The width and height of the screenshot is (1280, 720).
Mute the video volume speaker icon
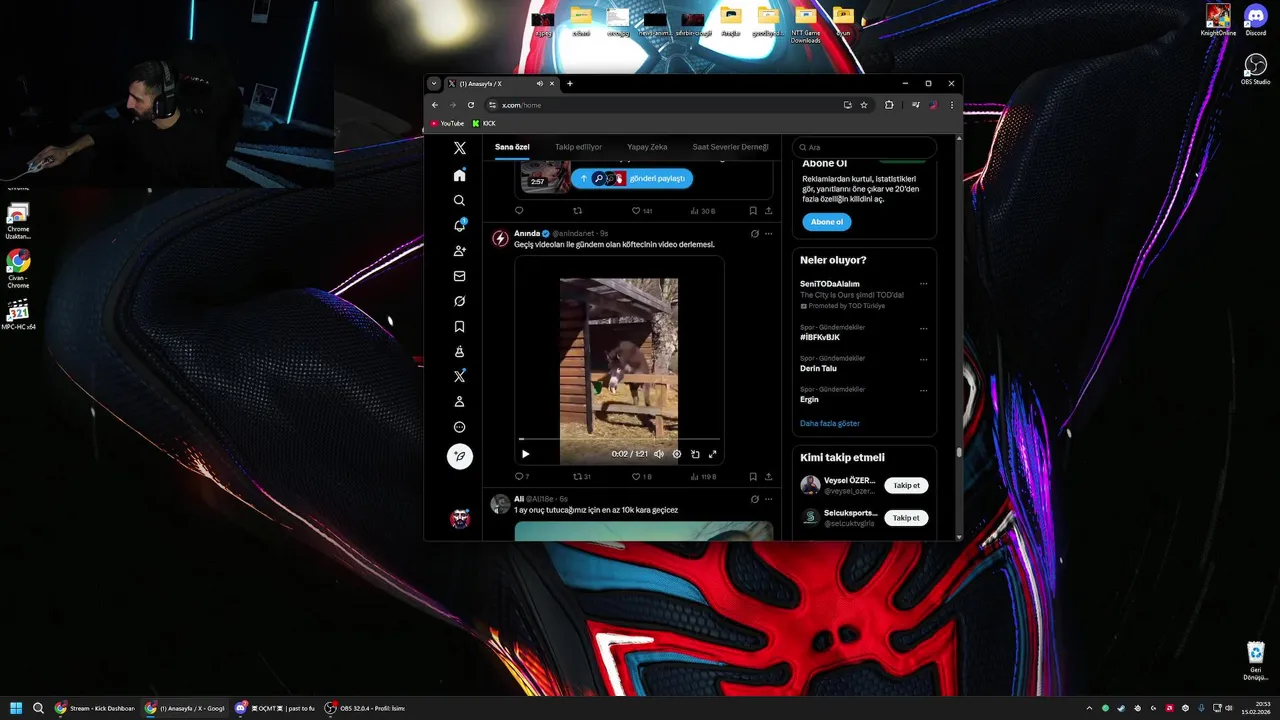[659, 454]
